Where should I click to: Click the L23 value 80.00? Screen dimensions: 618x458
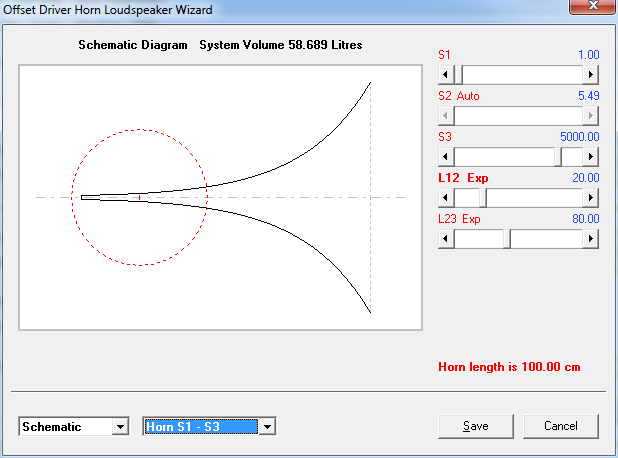(x=586, y=219)
